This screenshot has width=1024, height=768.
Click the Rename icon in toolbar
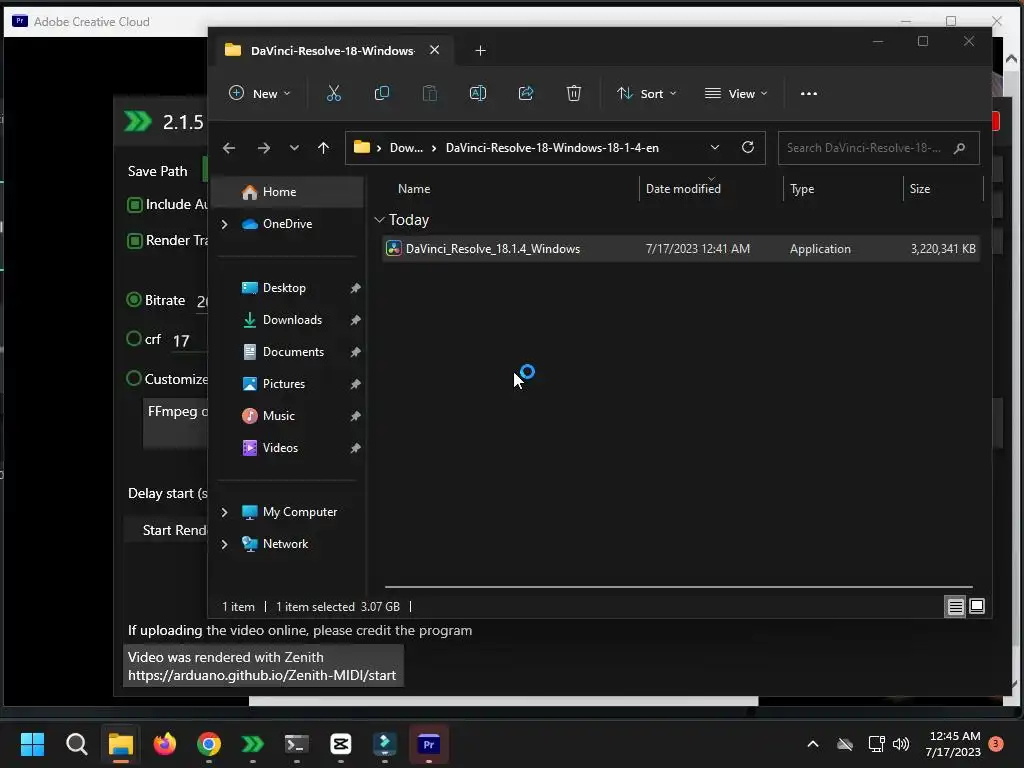[x=477, y=93]
